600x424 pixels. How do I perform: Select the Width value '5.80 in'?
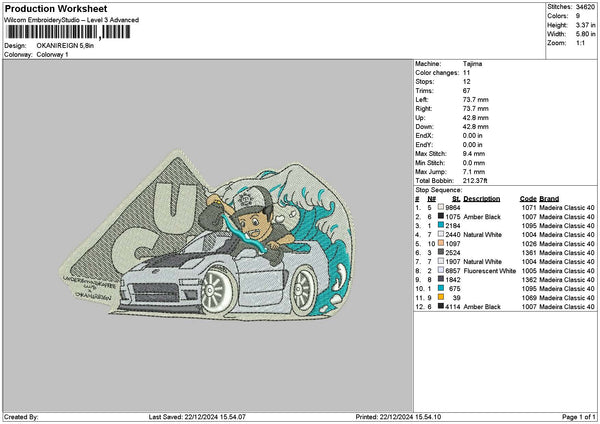pyautogui.click(x=585, y=34)
